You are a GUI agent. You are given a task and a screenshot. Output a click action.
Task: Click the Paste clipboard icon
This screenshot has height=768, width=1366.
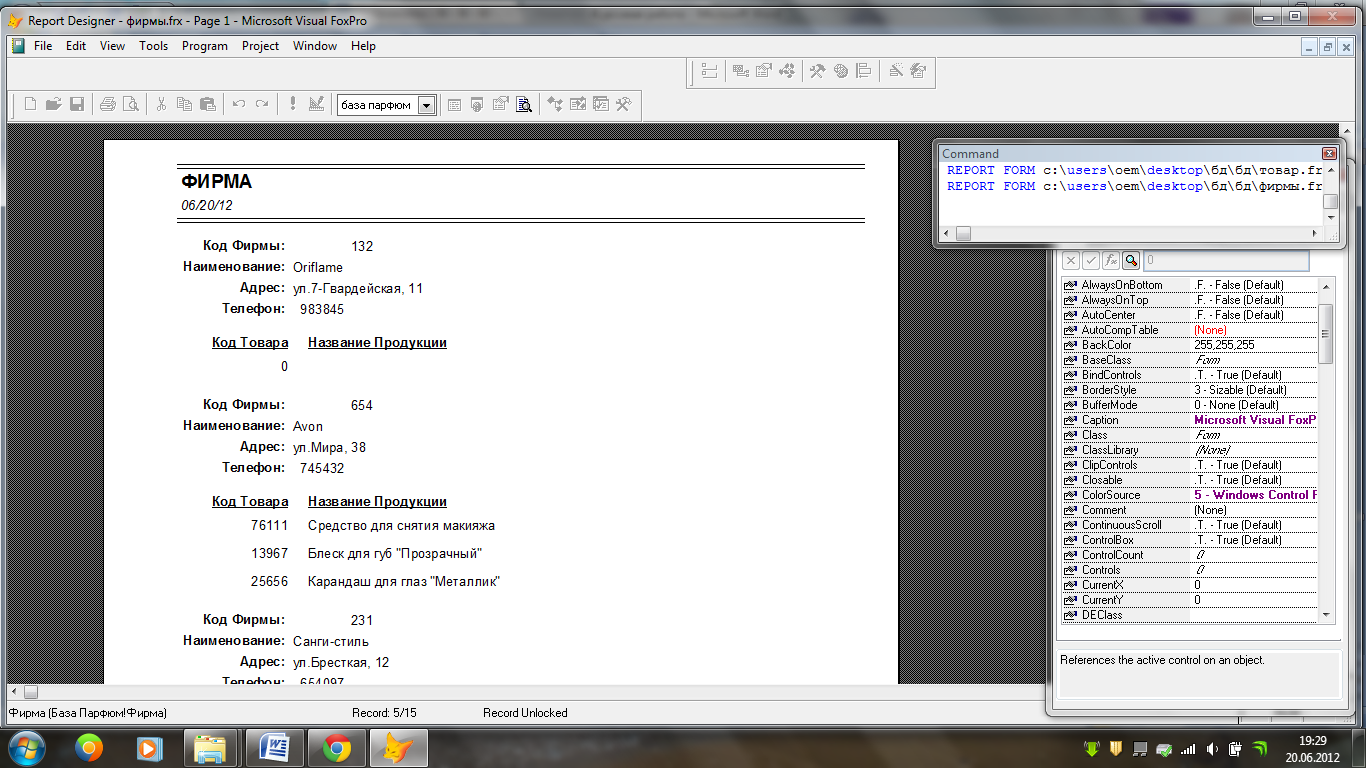207,104
